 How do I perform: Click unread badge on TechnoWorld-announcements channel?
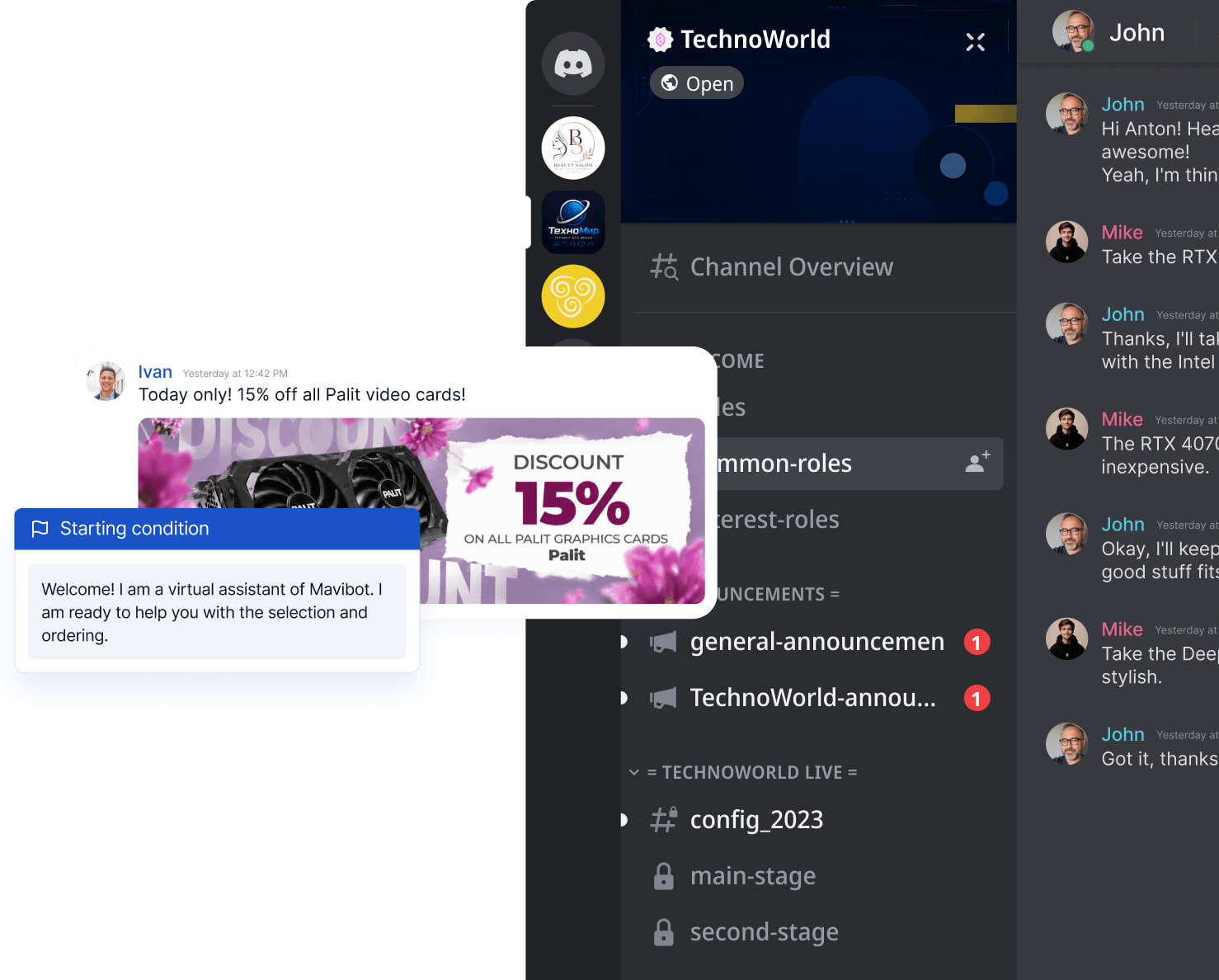point(977,699)
